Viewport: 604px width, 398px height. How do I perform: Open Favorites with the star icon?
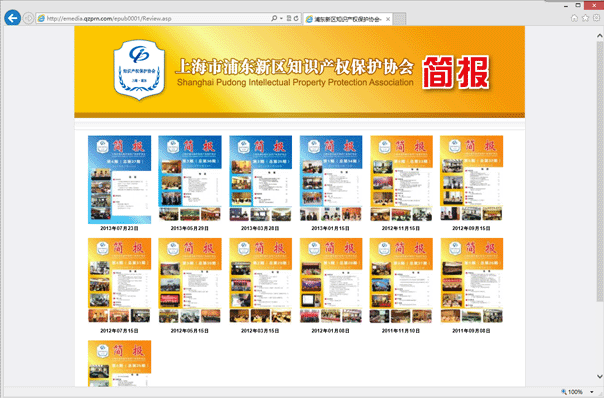point(585,18)
